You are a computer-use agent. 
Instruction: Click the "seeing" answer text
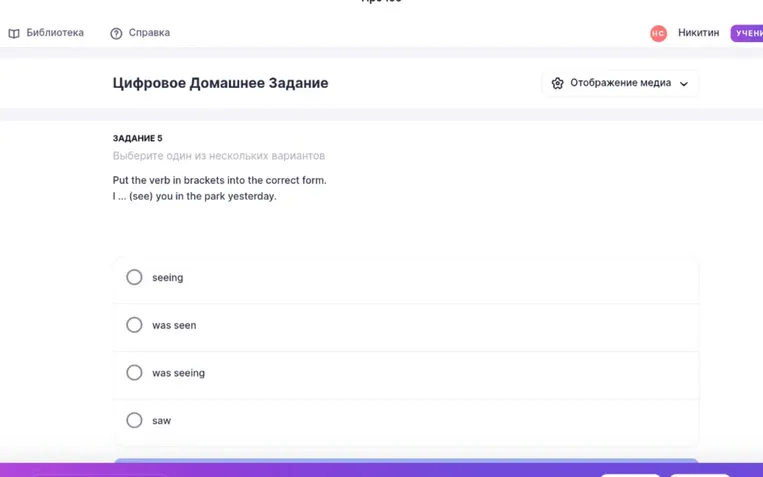coord(167,277)
